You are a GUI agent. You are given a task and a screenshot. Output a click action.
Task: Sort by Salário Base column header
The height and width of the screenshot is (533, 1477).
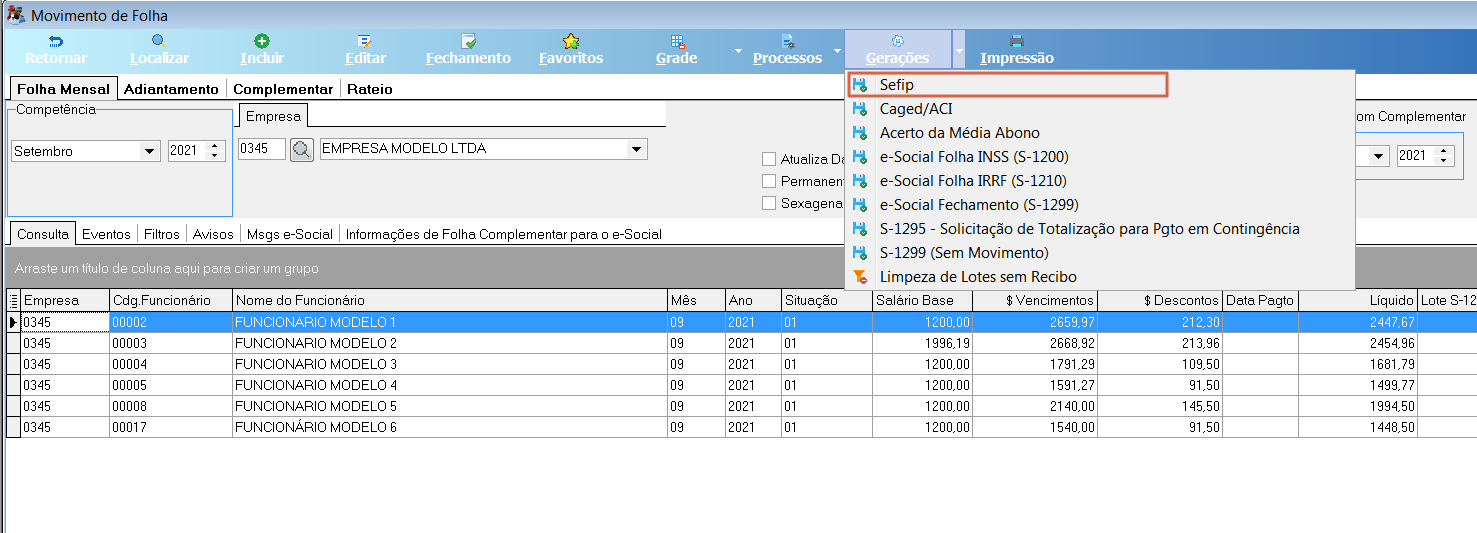click(922, 300)
